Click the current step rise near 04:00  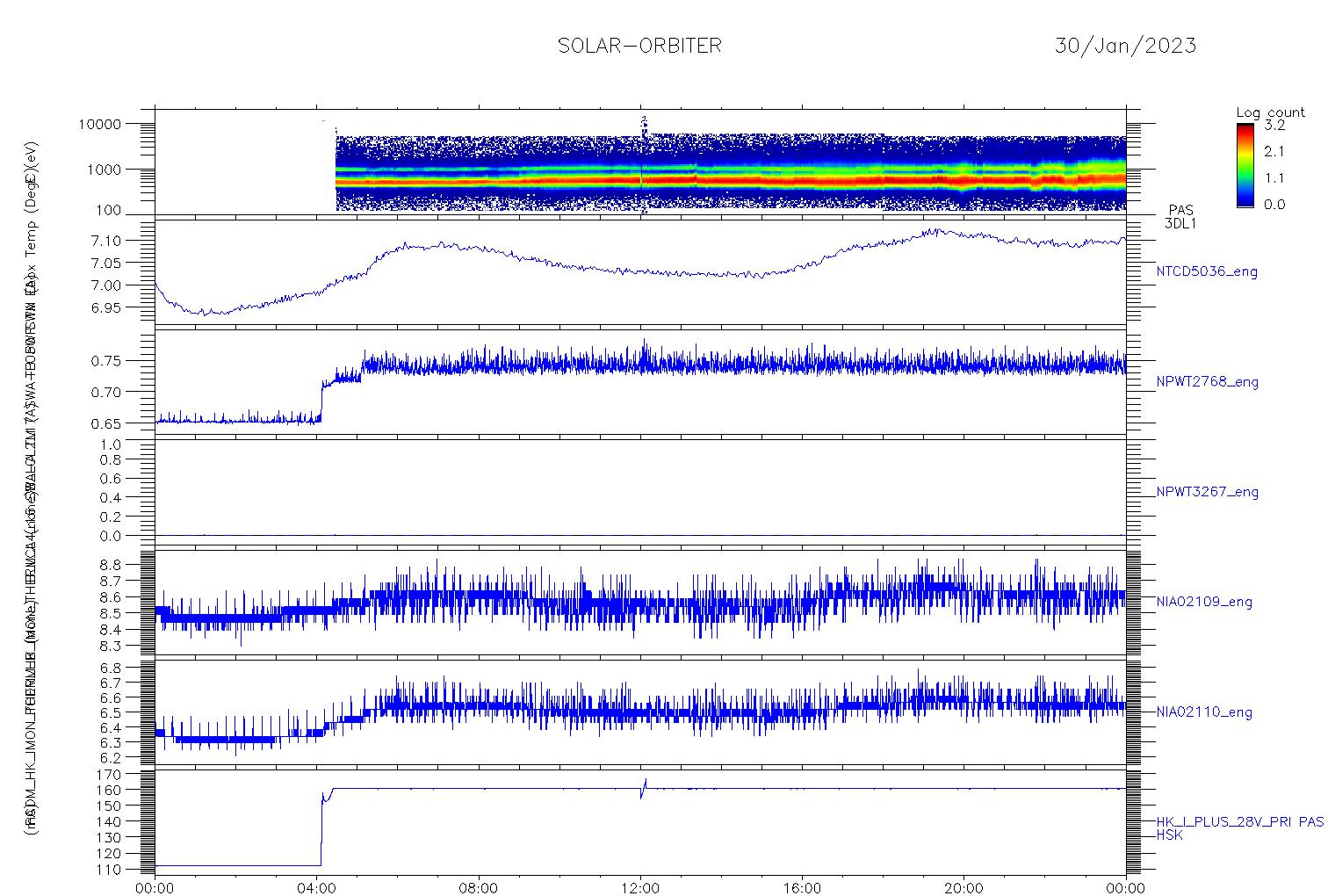321,830
